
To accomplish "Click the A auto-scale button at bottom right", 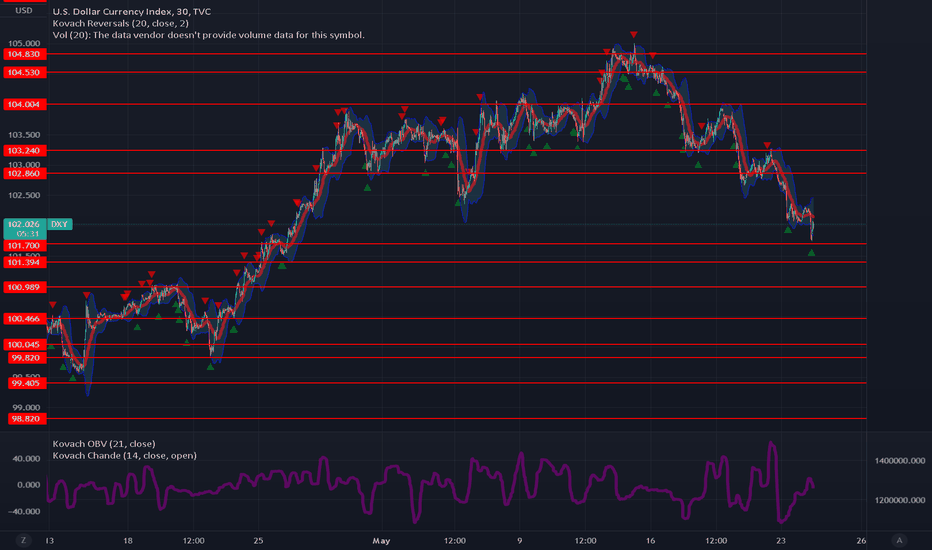I will pos(899,540).
